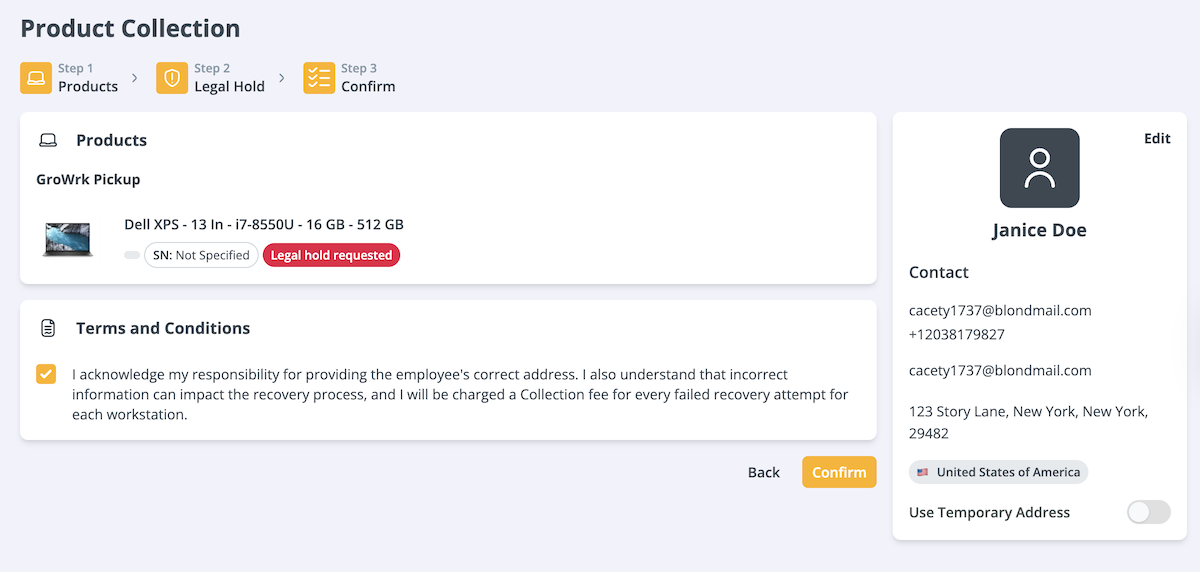Click the red Legal hold requested badge
The image size is (1200, 572).
tap(331, 256)
